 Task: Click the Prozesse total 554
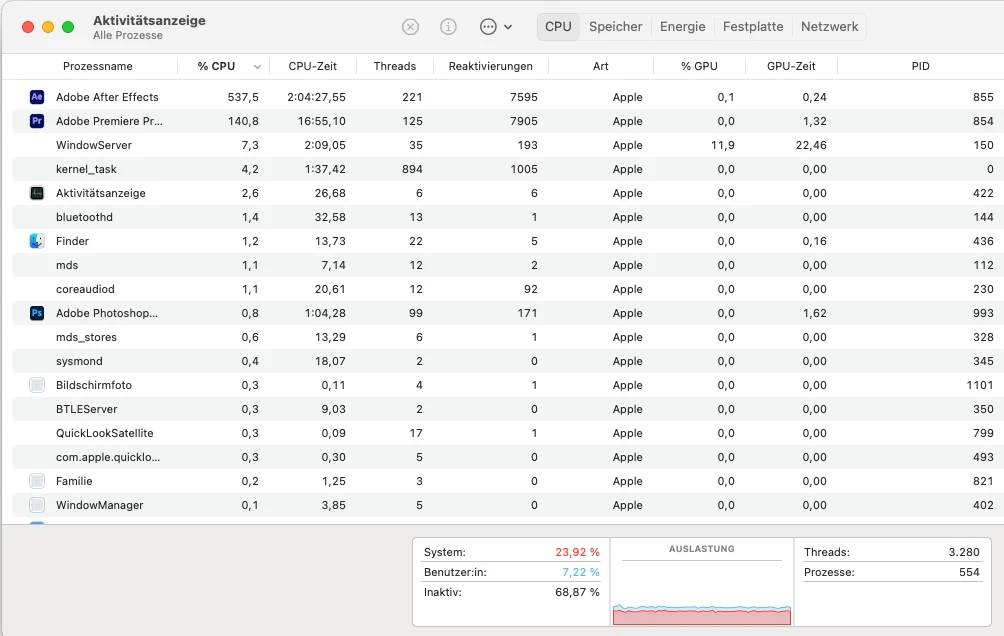tap(969, 573)
